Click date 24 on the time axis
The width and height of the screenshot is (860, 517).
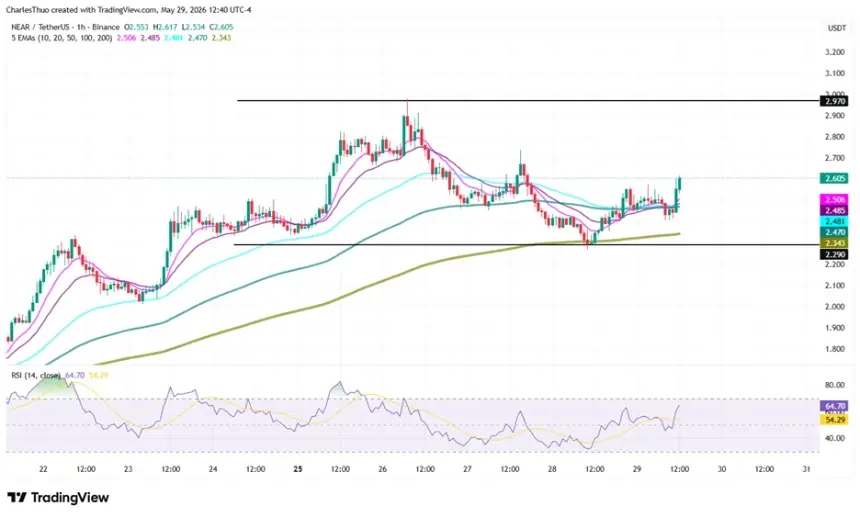pyautogui.click(x=213, y=469)
